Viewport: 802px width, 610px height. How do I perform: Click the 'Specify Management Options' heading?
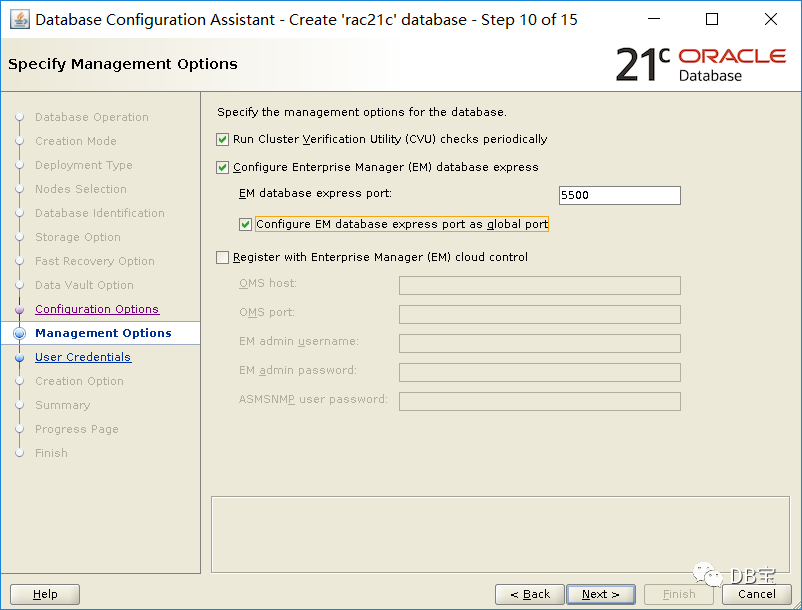pyautogui.click(x=123, y=64)
